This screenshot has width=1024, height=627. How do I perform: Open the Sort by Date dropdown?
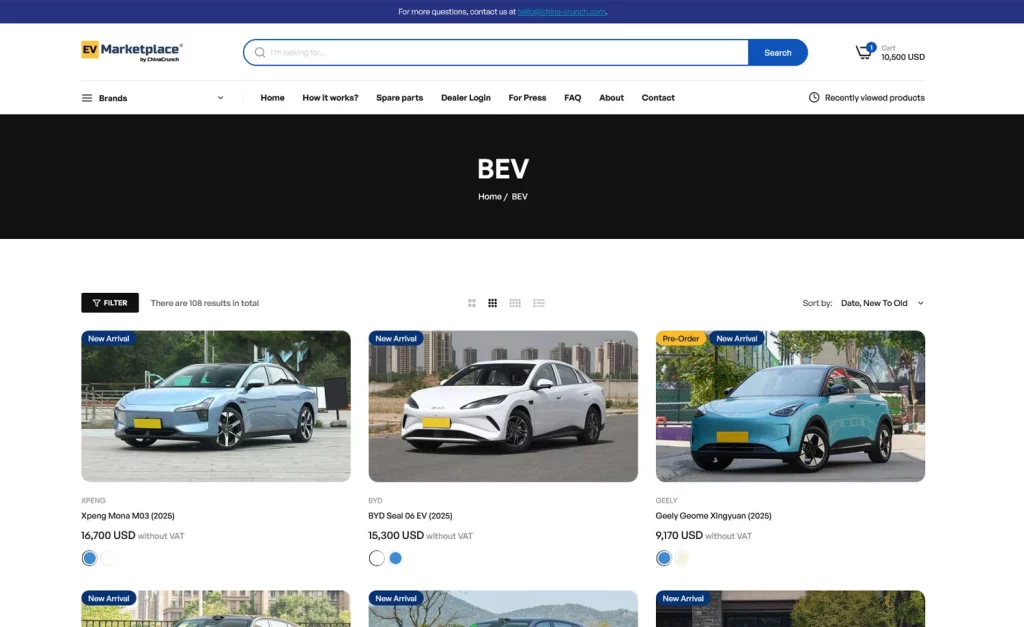click(882, 303)
